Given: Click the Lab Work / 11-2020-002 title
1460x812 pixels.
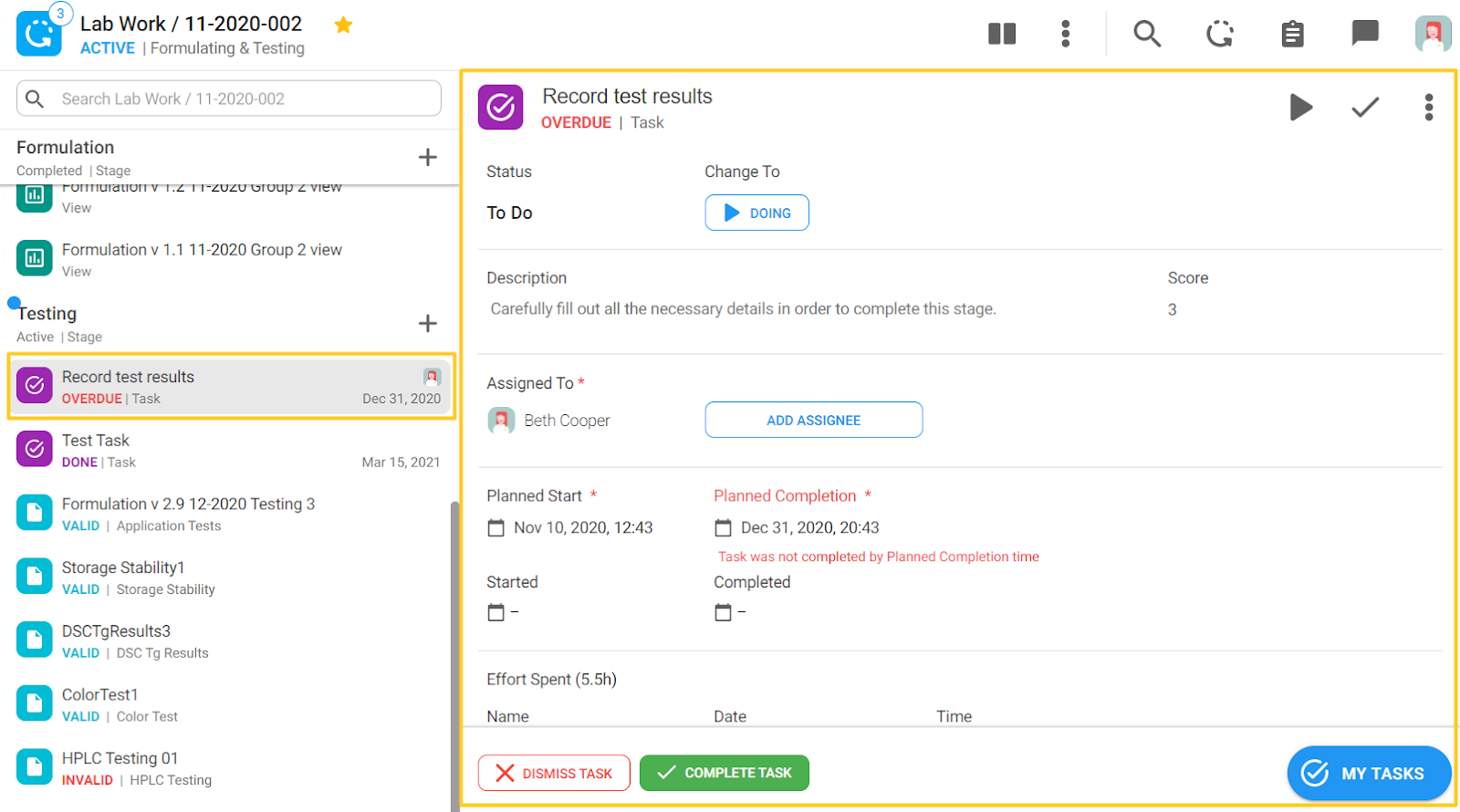Looking at the screenshot, I should 191,24.
